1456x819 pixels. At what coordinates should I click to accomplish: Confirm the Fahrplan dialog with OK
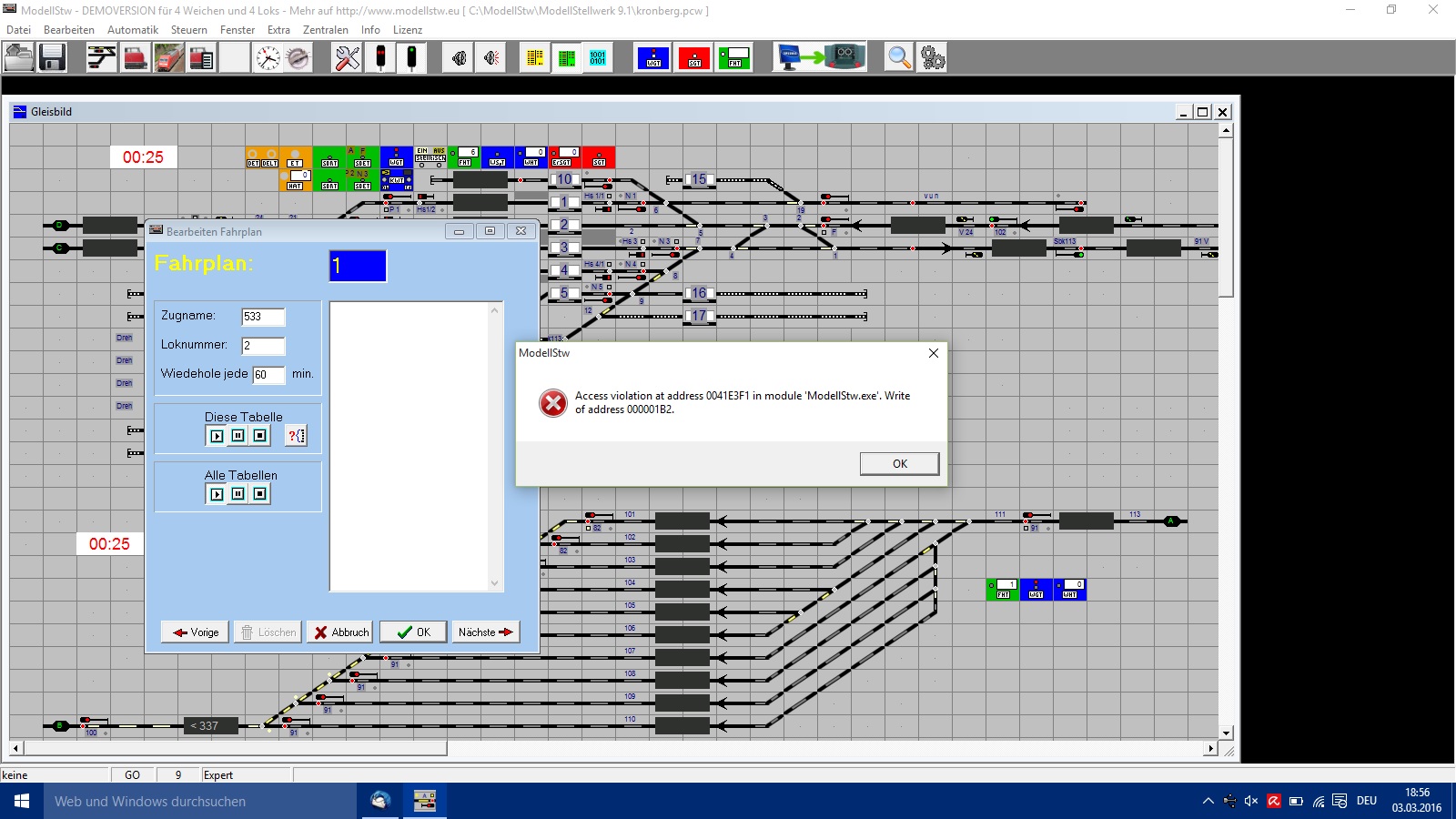(413, 632)
